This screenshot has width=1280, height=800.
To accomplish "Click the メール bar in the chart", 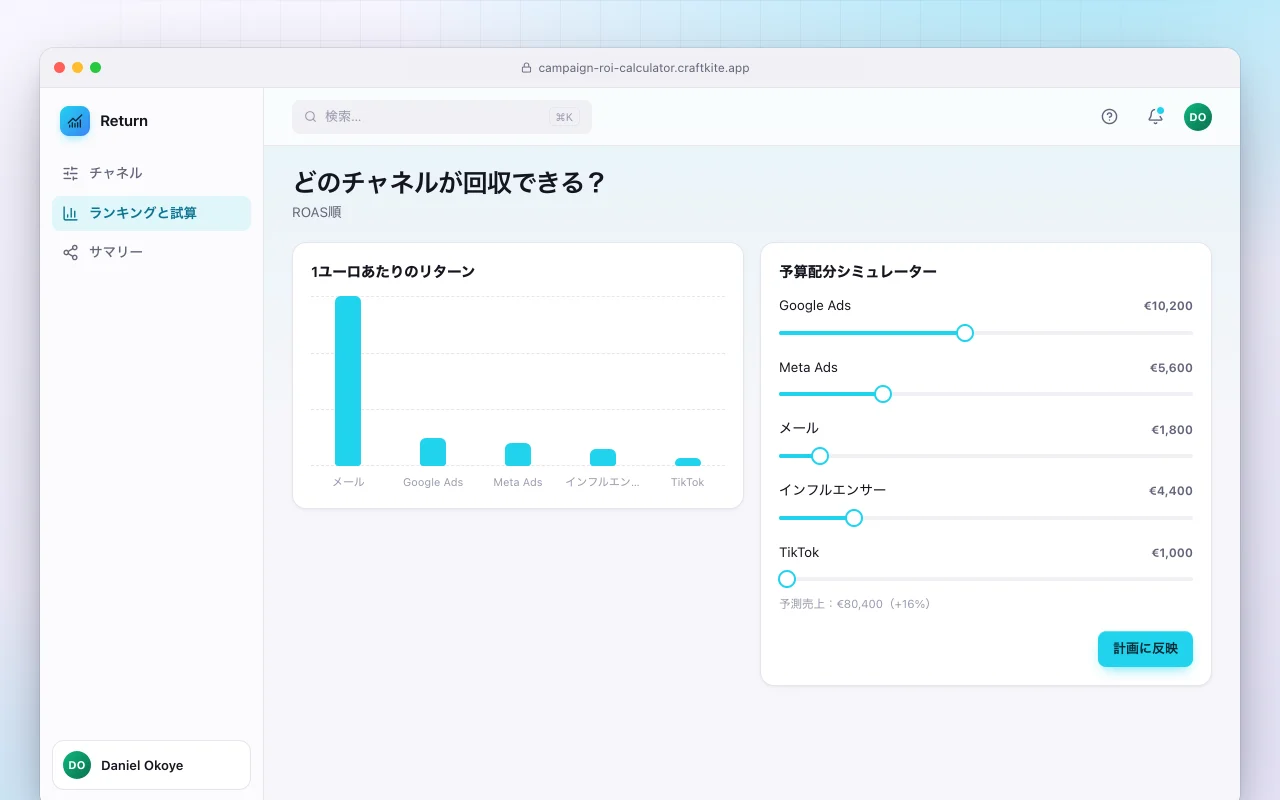I will [x=348, y=381].
